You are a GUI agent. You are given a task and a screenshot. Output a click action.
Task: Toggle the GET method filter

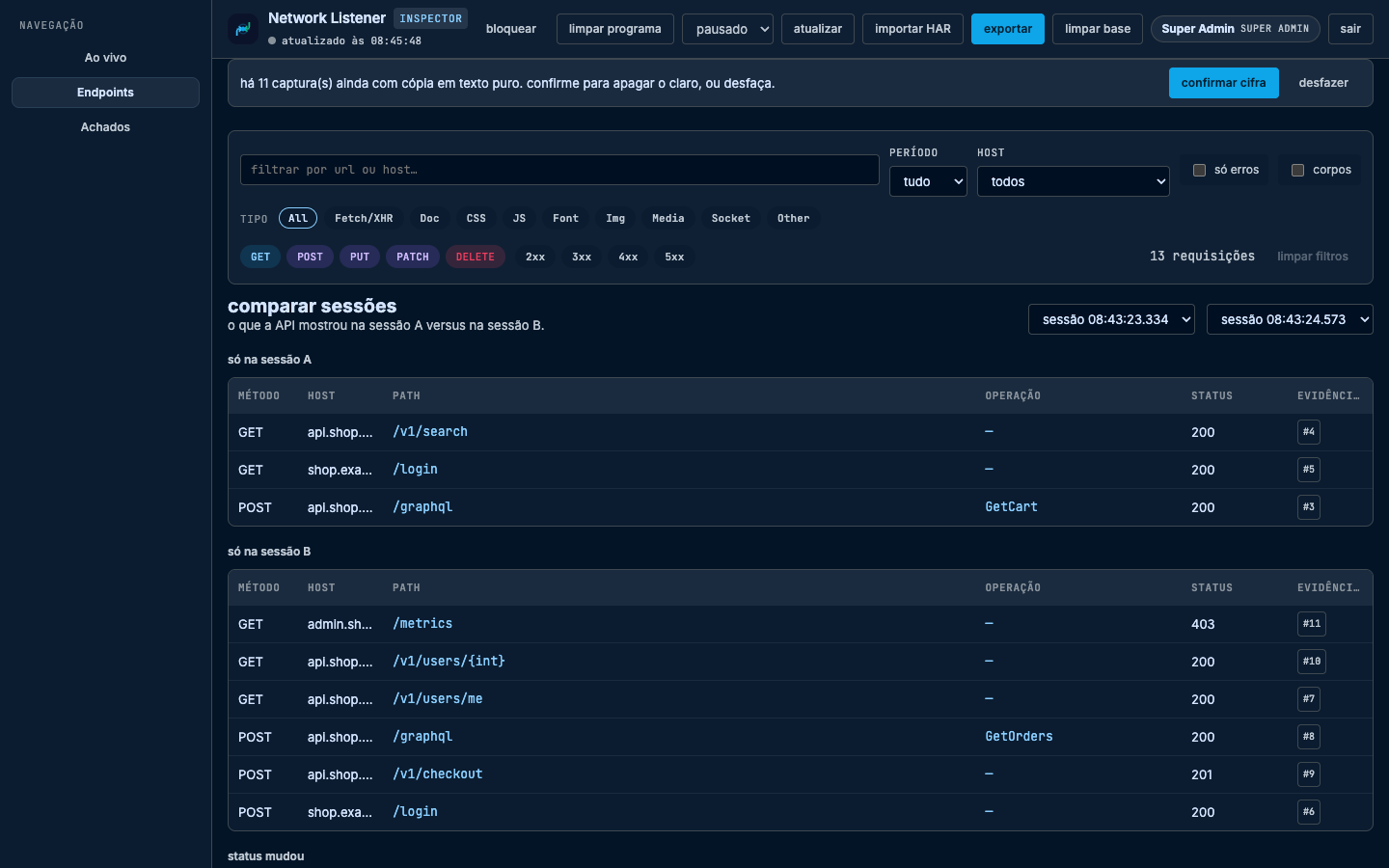click(x=260, y=257)
